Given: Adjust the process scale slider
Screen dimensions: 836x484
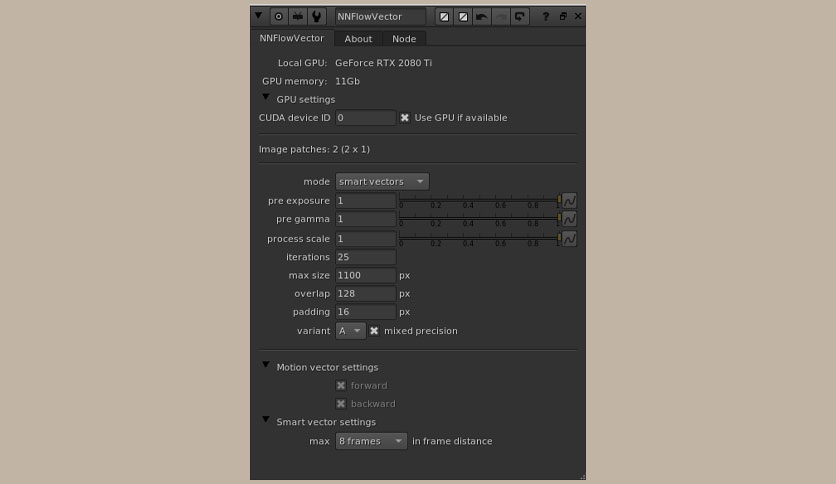Looking at the screenshot, I should (479, 239).
